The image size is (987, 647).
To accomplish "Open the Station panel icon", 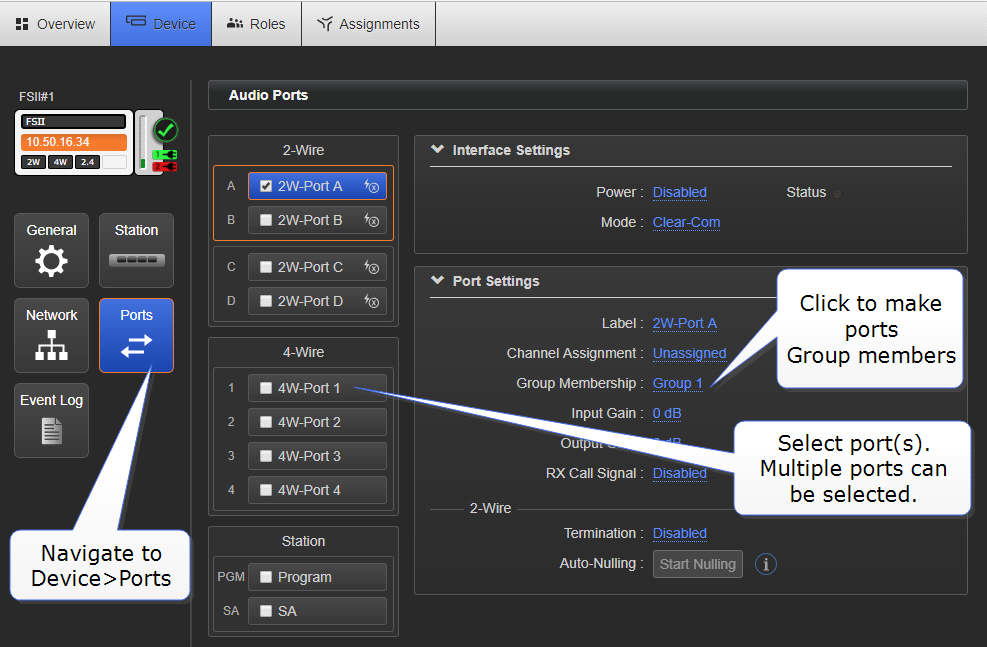I will pos(136,260).
